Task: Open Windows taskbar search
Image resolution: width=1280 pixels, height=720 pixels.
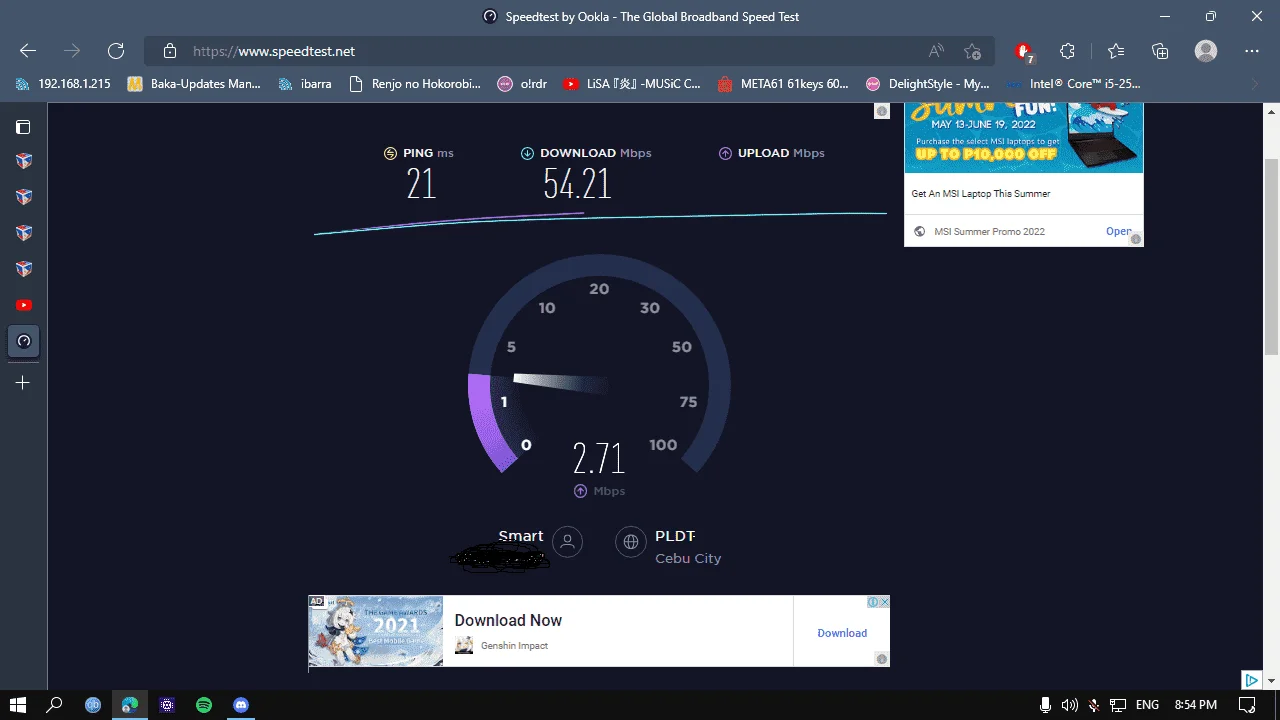Action: [x=55, y=705]
